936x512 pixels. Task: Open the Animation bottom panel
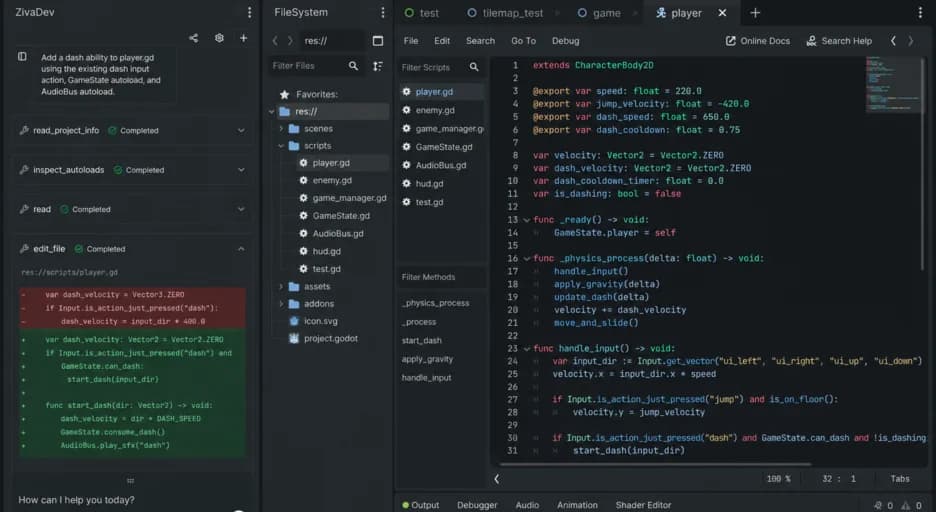coord(577,505)
